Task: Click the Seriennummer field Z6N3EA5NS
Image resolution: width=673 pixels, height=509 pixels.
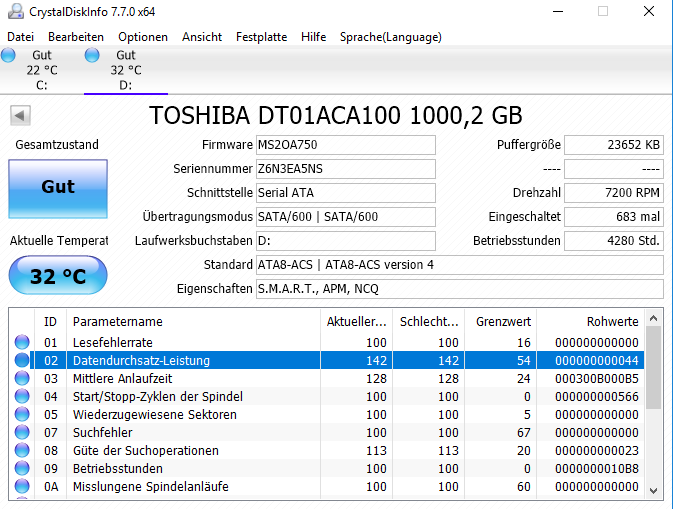Action: (346, 169)
